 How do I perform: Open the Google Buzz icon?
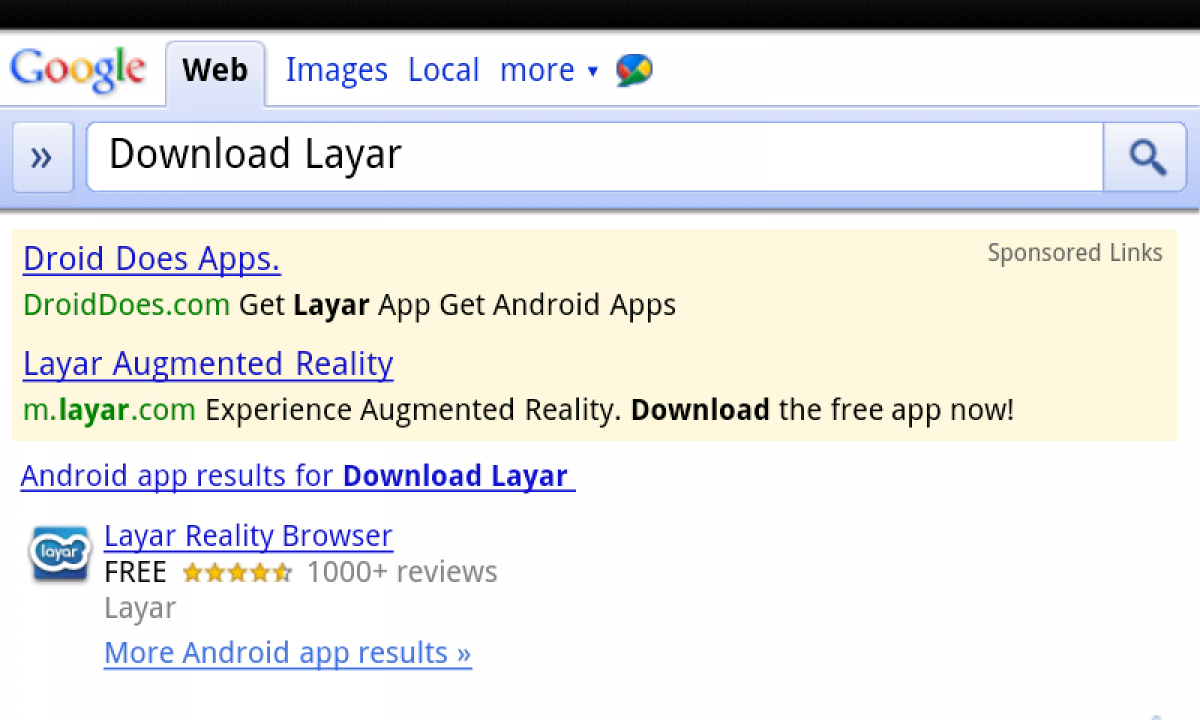634,70
